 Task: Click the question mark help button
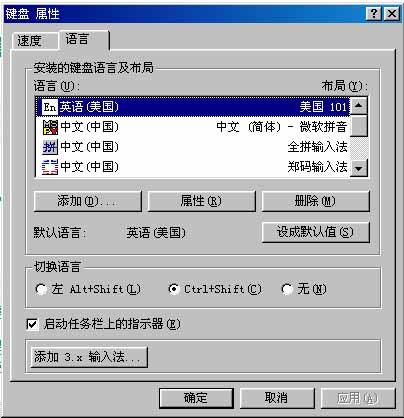374,14
